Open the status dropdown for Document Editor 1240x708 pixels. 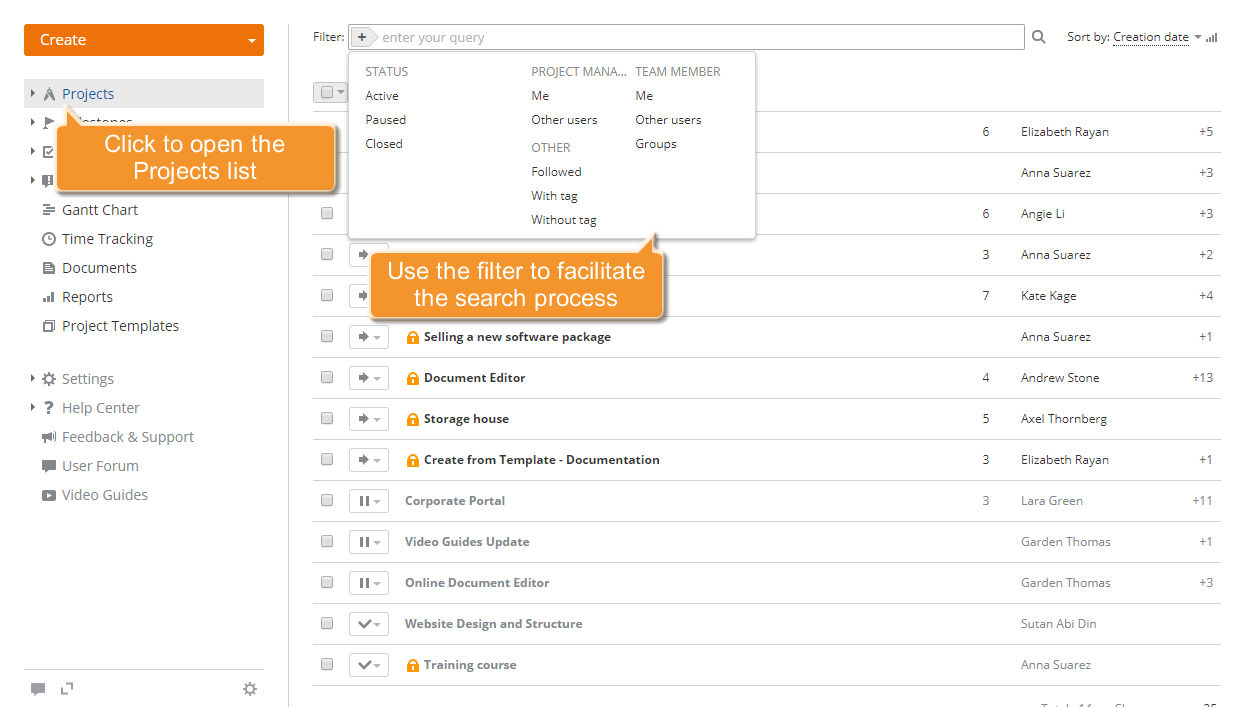point(369,377)
